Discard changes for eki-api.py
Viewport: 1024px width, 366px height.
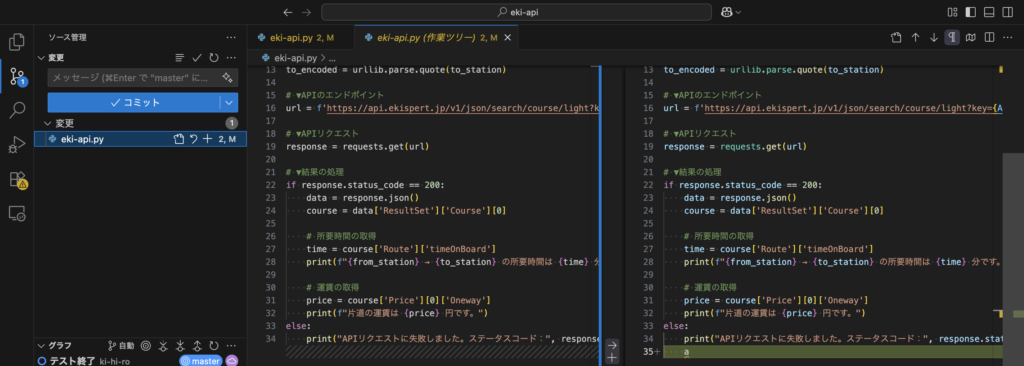pyautogui.click(x=193, y=139)
